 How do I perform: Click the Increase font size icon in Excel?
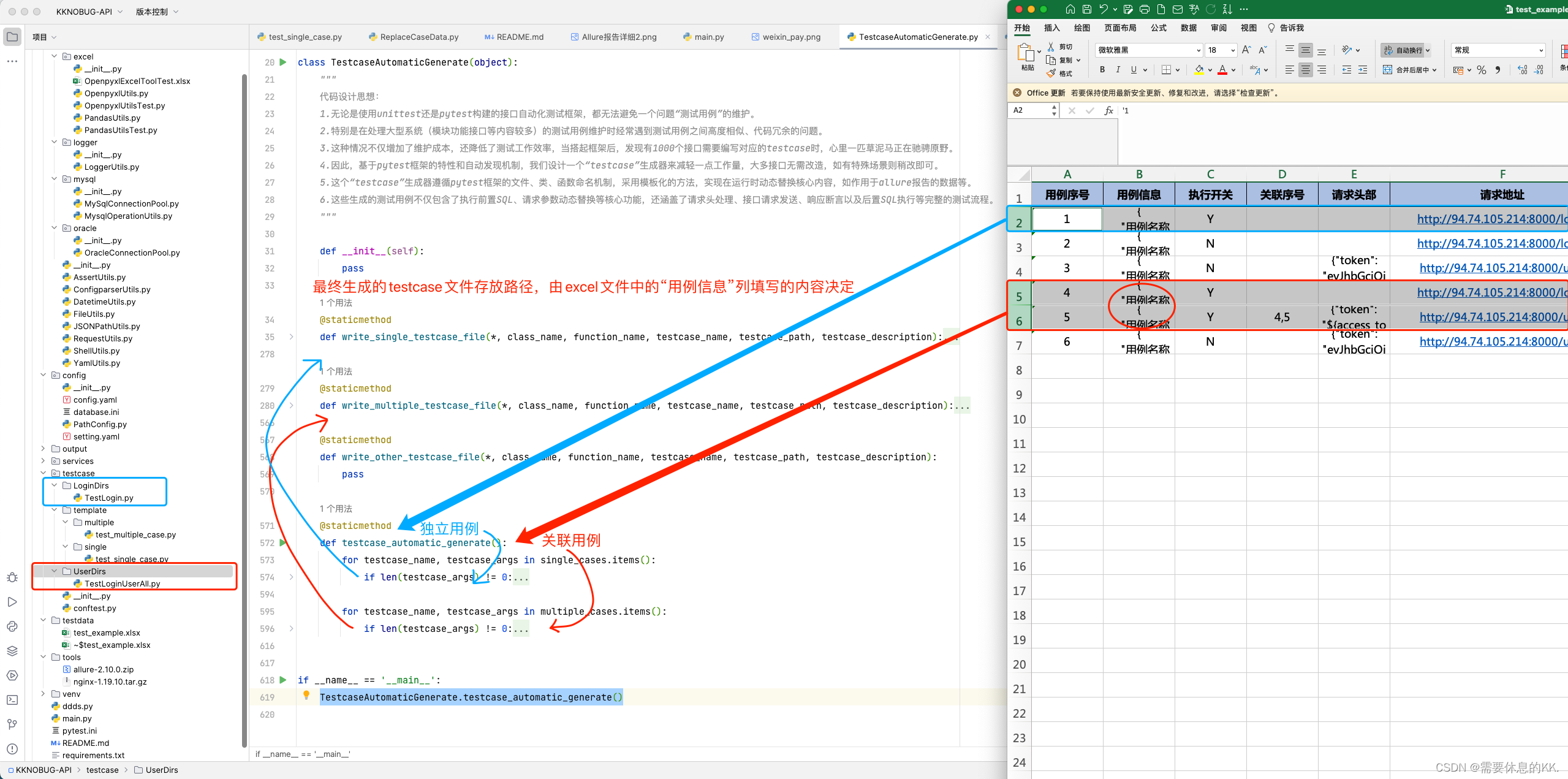(x=1246, y=50)
